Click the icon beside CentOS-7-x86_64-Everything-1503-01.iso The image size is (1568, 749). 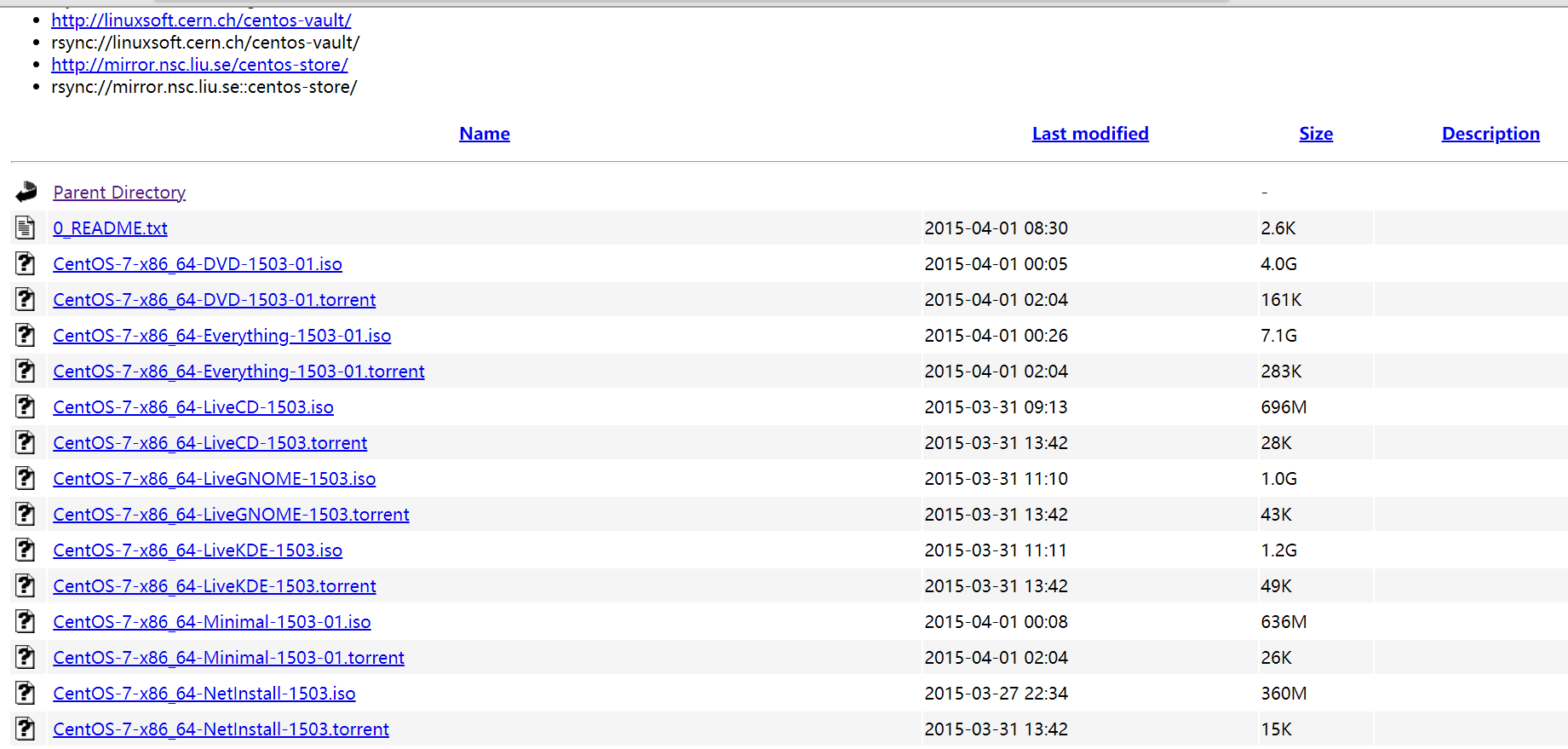pyautogui.click(x=26, y=335)
